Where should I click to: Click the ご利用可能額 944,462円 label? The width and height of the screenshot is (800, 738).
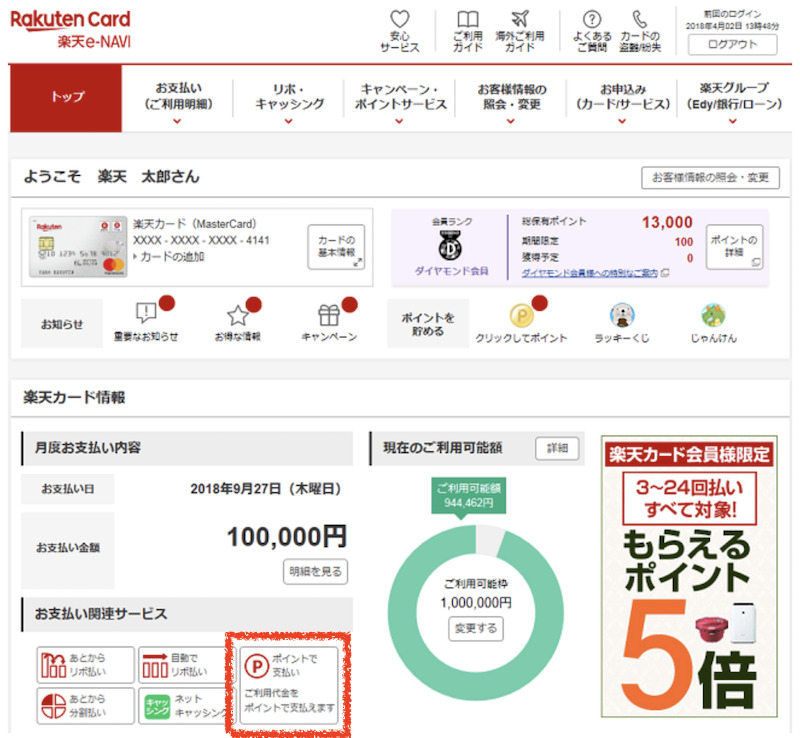point(469,496)
